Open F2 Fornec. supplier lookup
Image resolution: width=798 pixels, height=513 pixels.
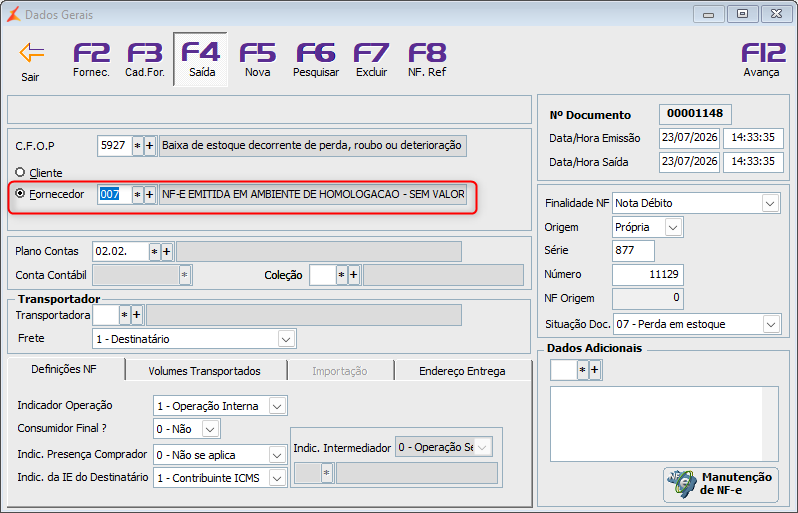(91, 60)
